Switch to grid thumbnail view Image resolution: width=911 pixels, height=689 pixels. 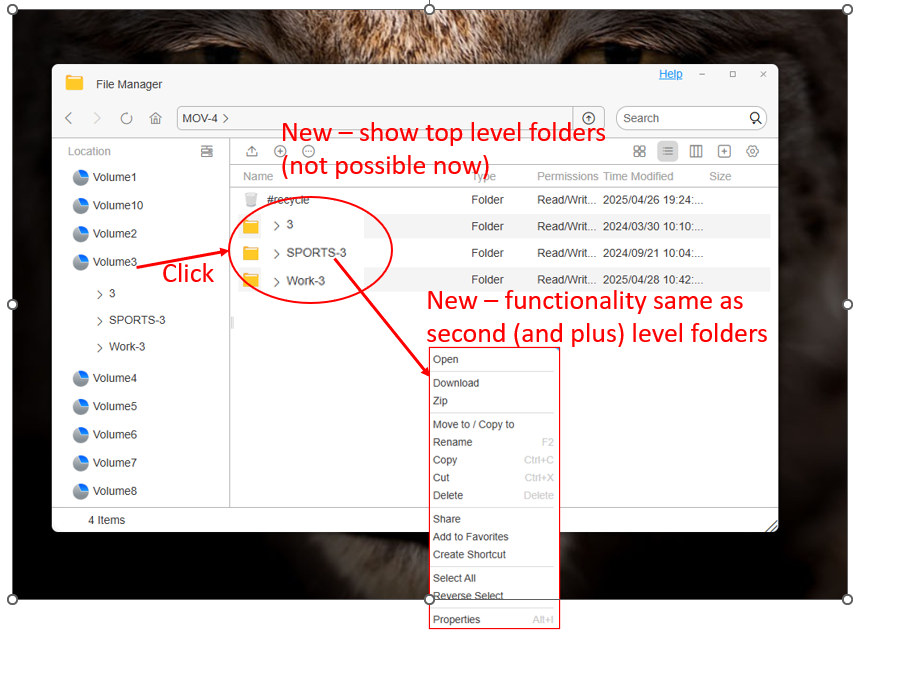[x=639, y=152]
